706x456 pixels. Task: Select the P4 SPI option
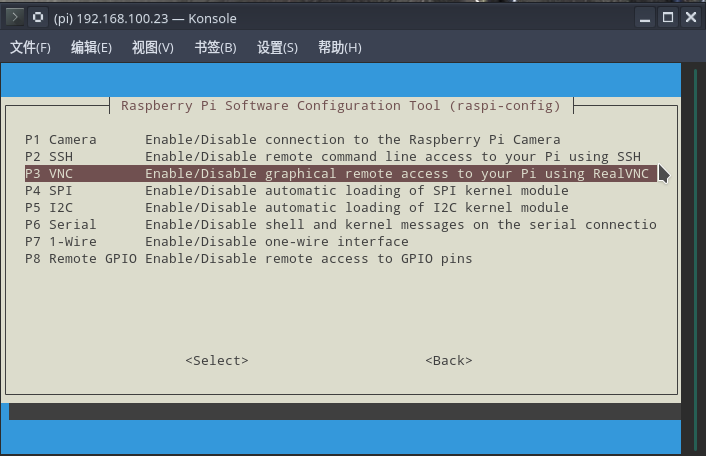pos(341,191)
